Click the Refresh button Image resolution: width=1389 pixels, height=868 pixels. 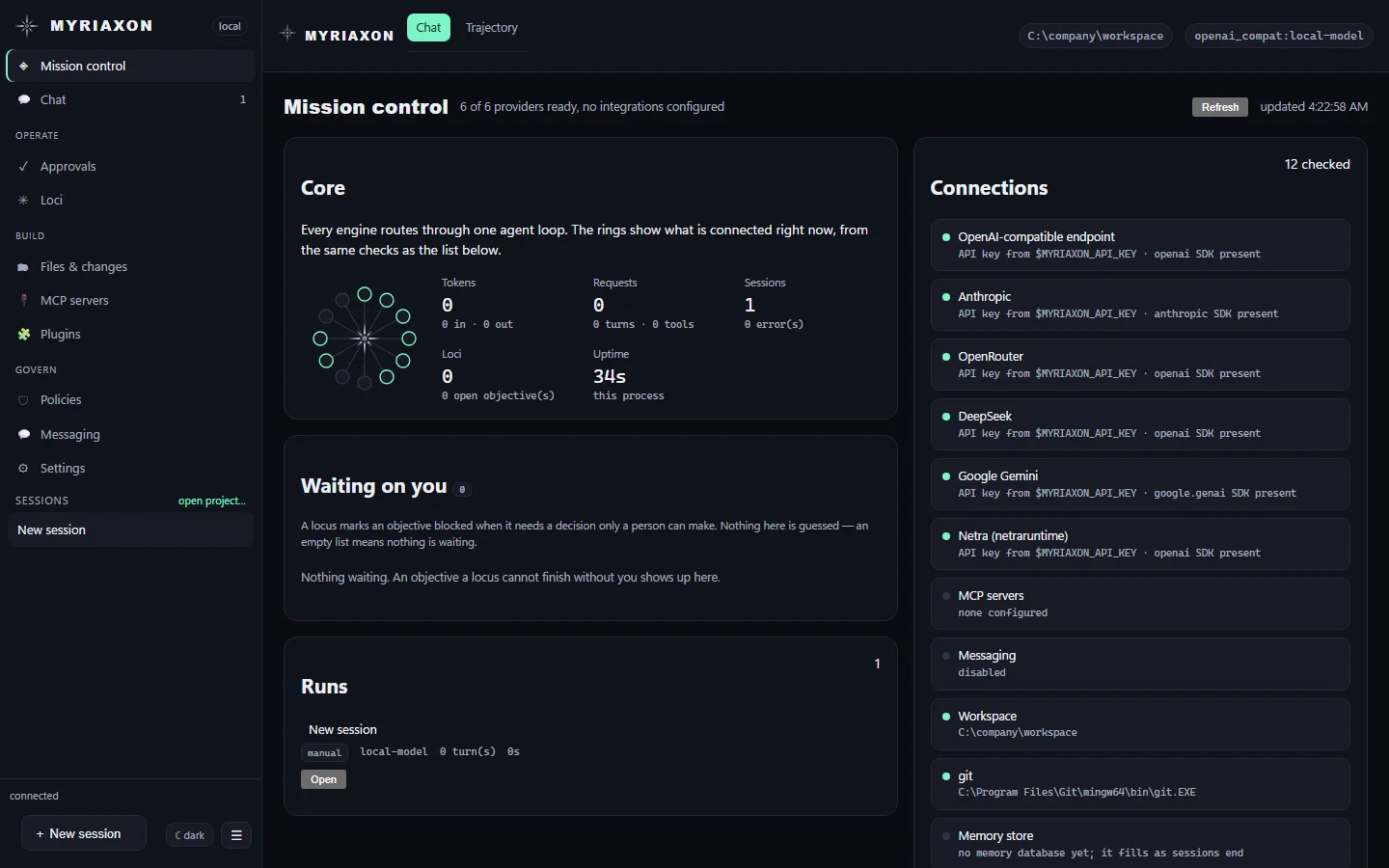click(x=1220, y=107)
